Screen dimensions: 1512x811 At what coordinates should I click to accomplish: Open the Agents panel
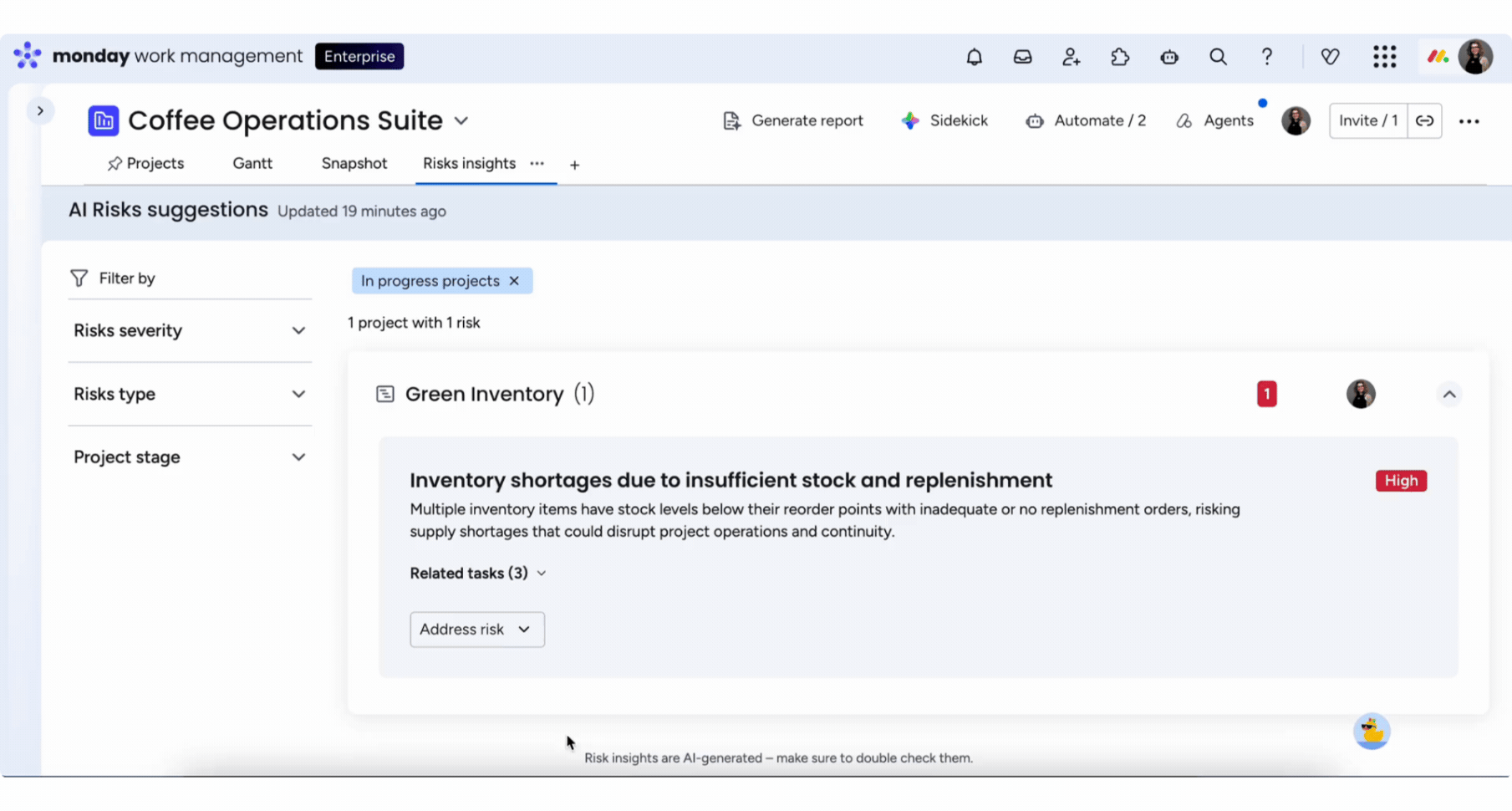[1214, 120]
